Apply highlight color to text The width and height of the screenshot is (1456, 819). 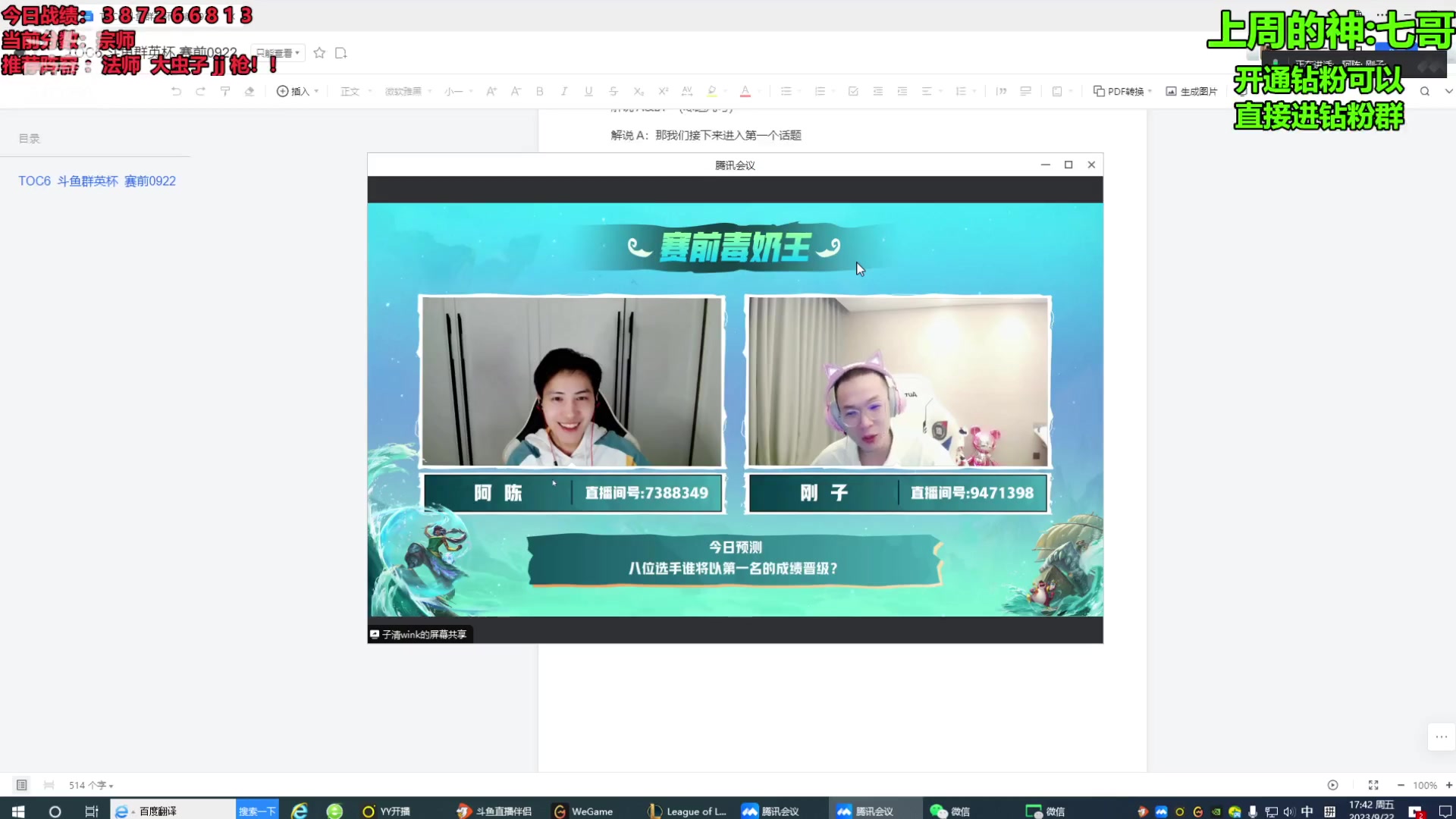tap(711, 91)
